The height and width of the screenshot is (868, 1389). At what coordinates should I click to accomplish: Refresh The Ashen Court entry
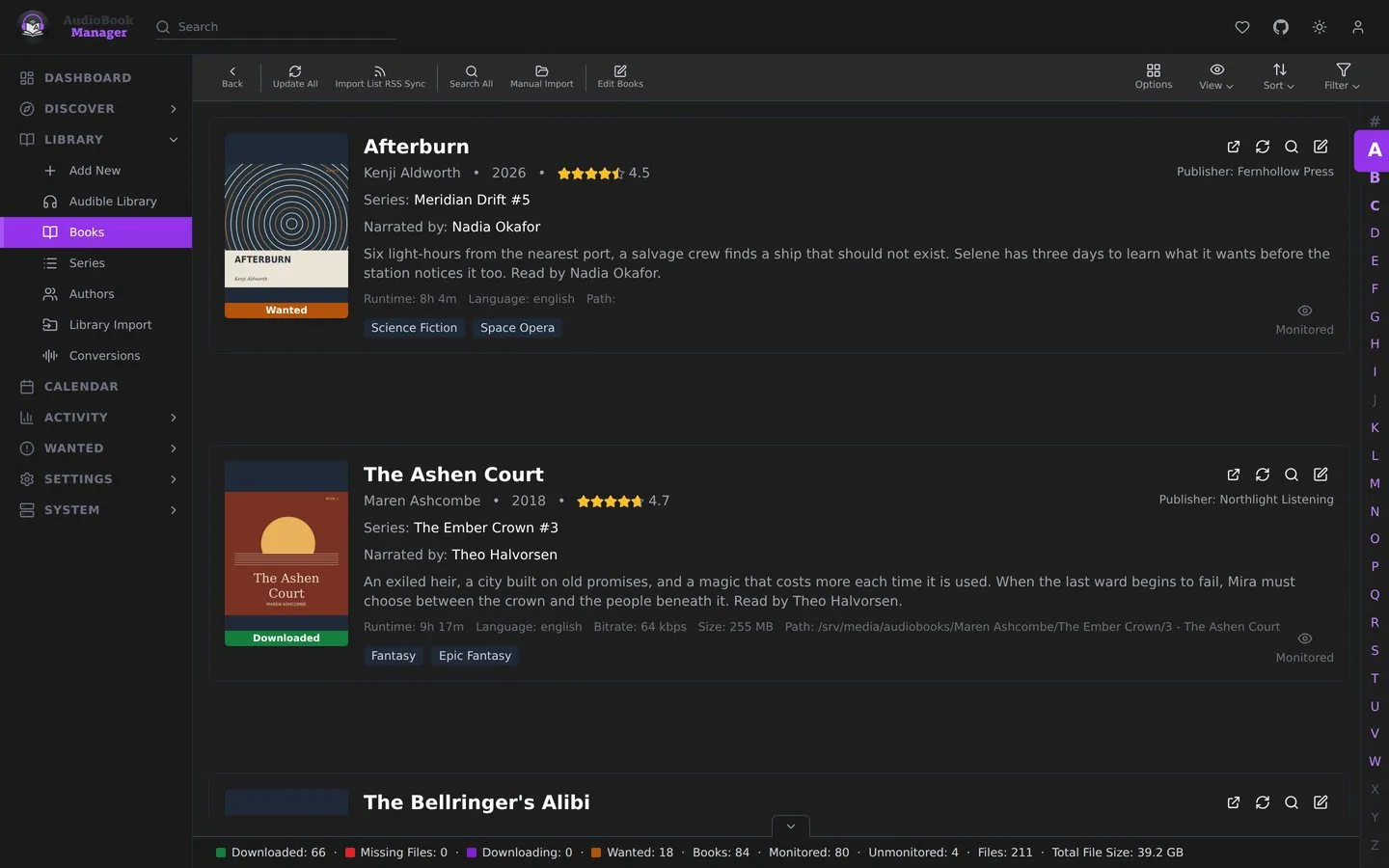click(1263, 475)
